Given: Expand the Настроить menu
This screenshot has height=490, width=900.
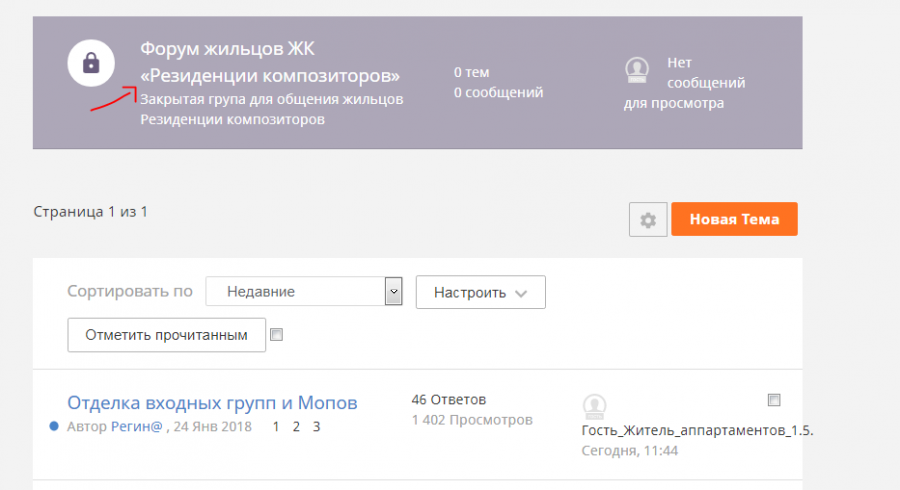Looking at the screenshot, I should tap(480, 293).
